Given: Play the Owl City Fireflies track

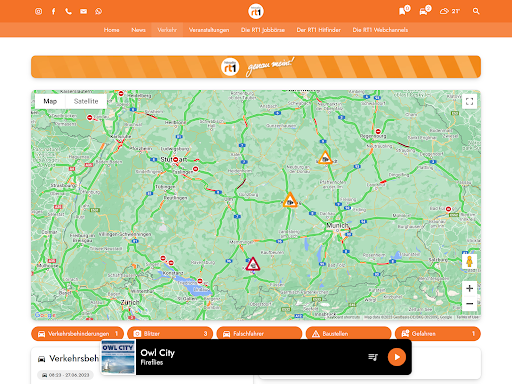Looking at the screenshot, I should pos(397,357).
